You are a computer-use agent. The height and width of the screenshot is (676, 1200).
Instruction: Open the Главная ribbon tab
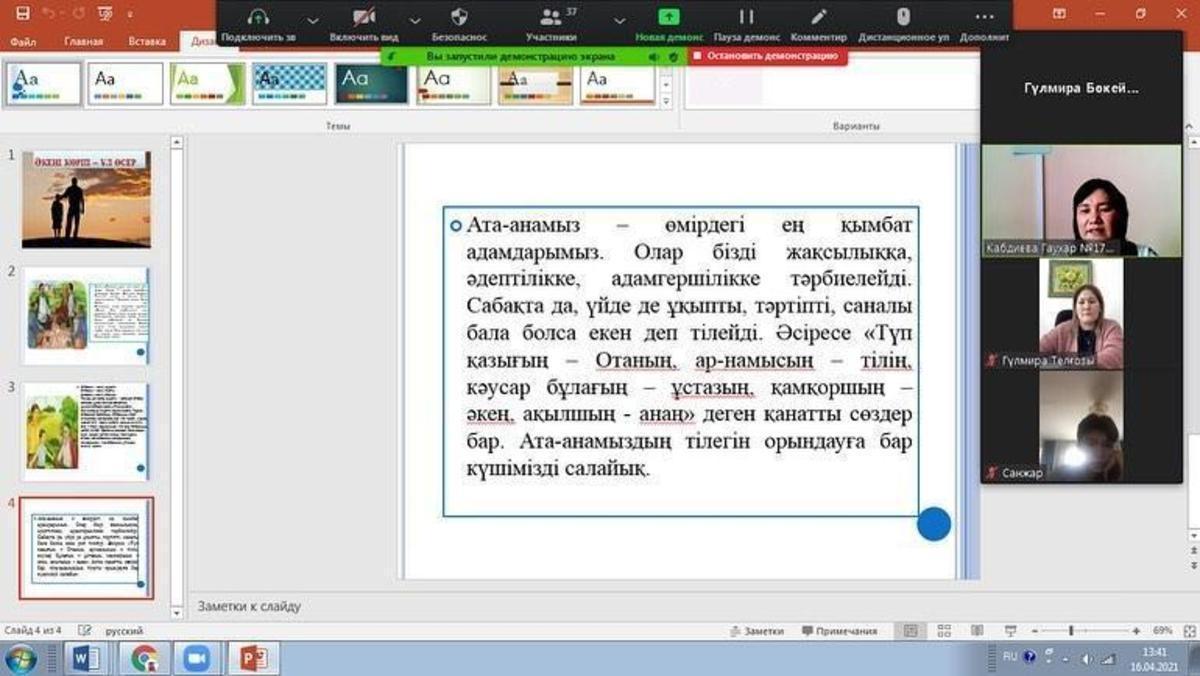(83, 42)
